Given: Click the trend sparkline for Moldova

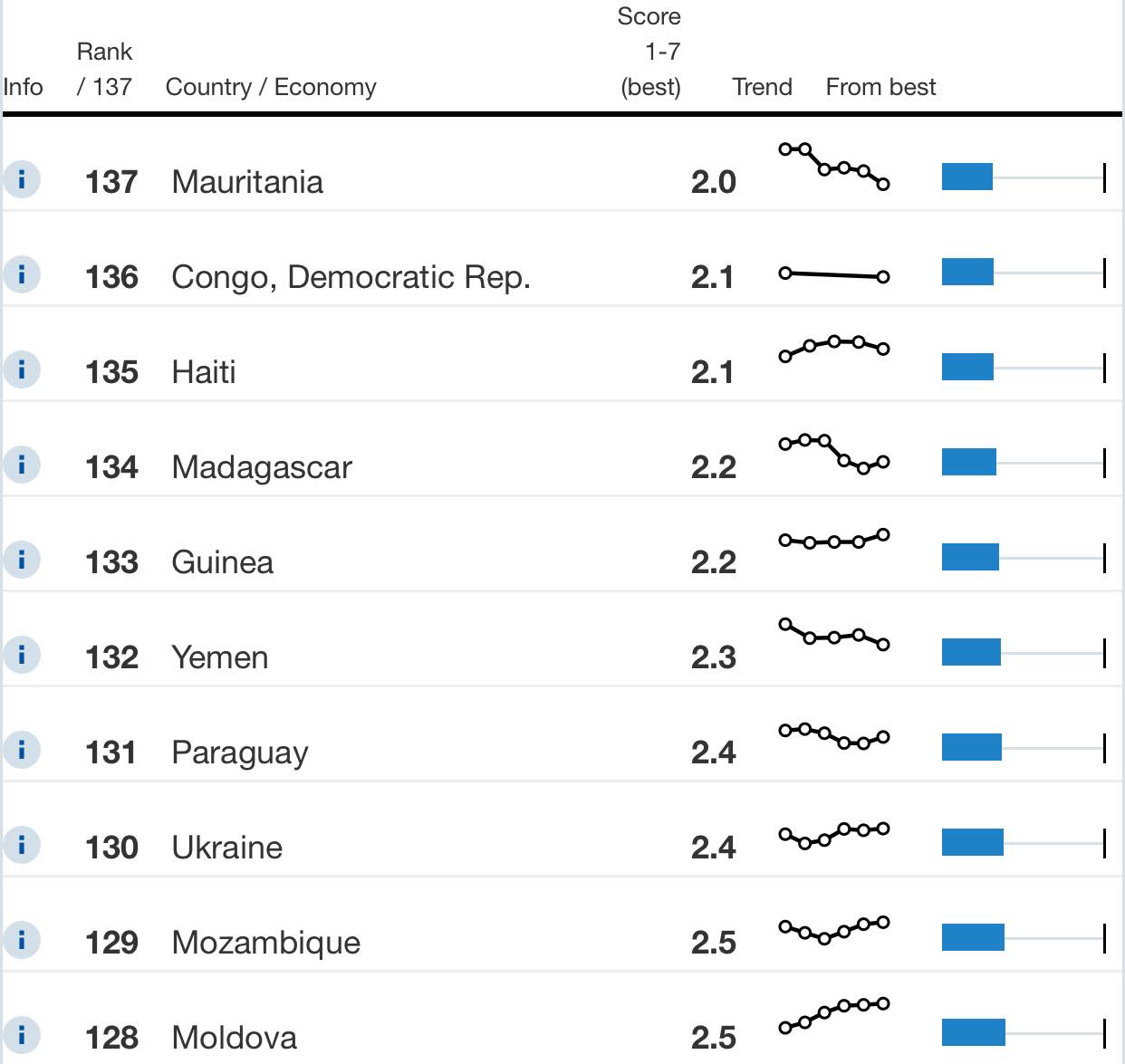Looking at the screenshot, I should point(834,1015).
